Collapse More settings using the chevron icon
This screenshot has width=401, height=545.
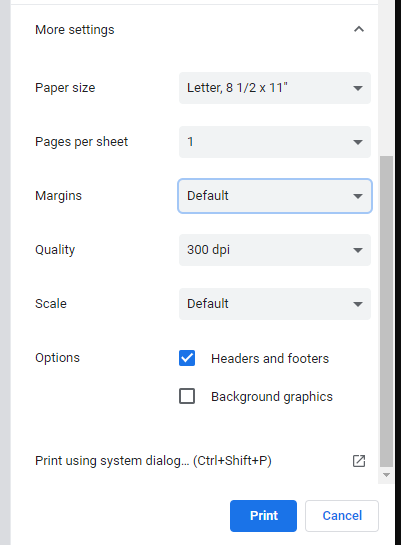pos(359,29)
